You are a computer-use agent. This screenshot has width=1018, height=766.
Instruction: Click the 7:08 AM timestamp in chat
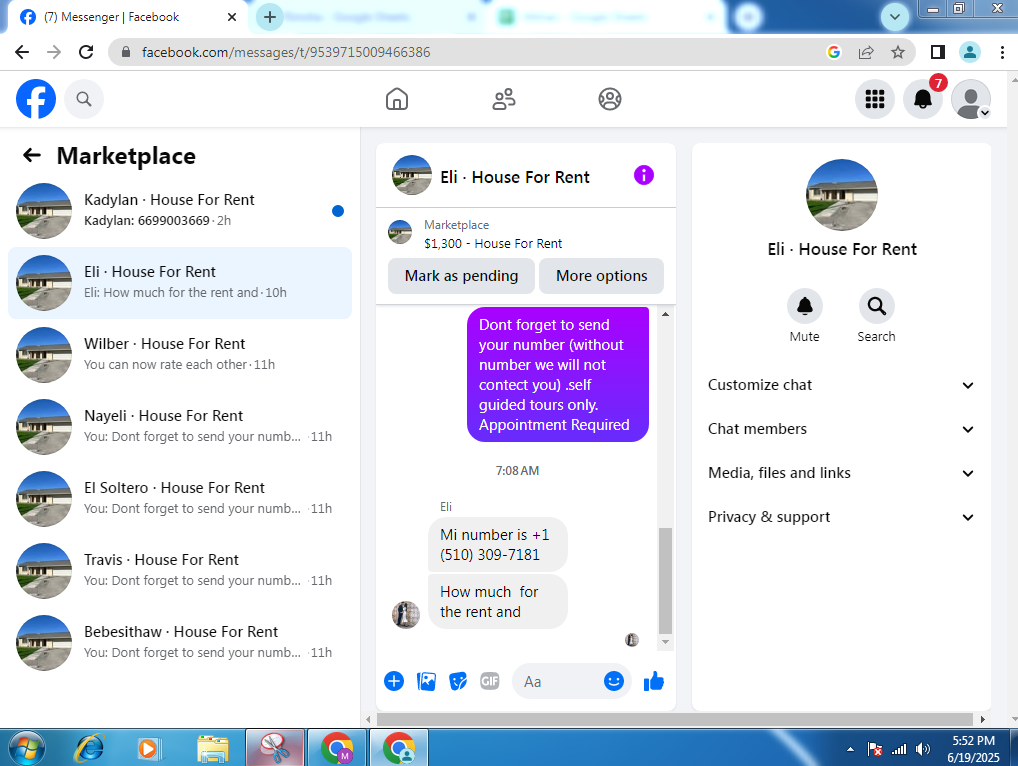pyautogui.click(x=517, y=471)
